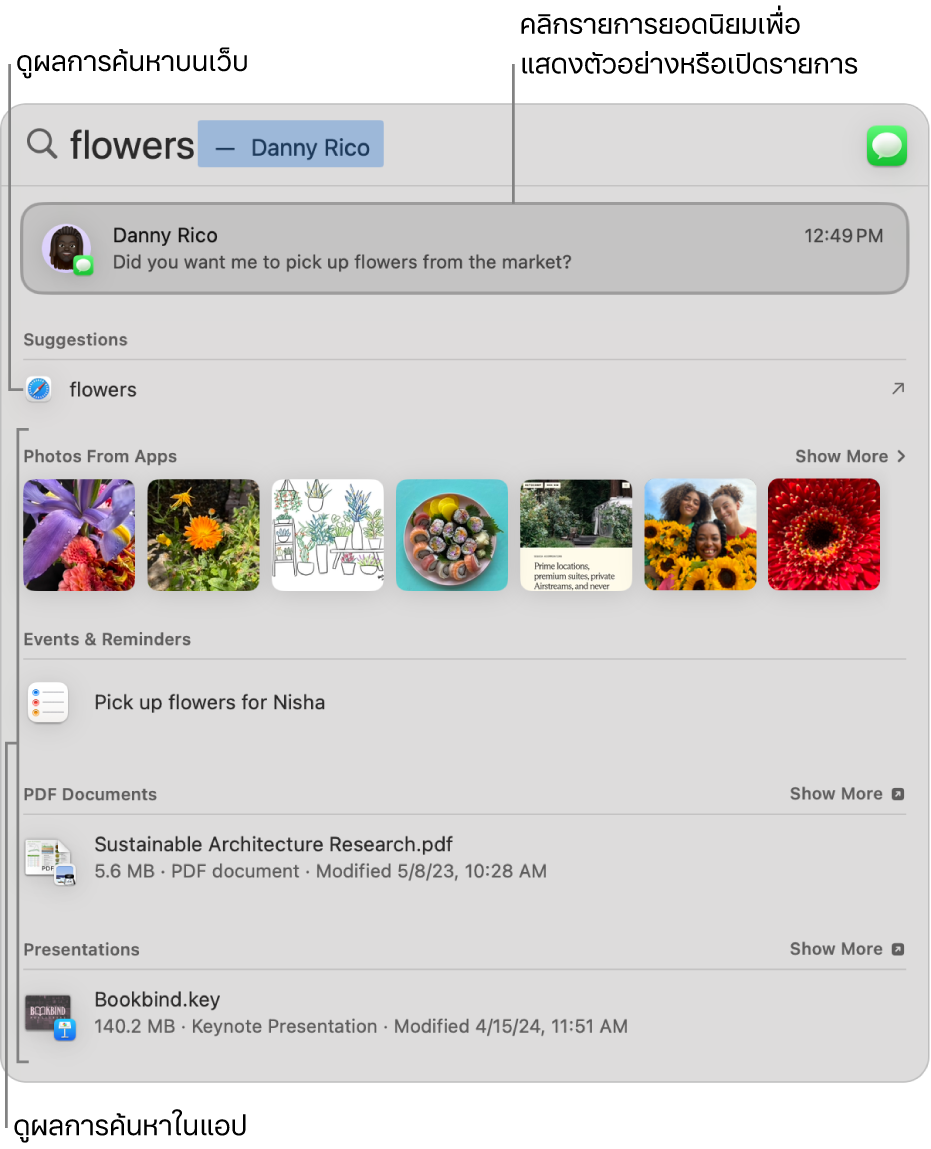Image resolution: width=931 pixels, height=1149 pixels.
Task: Open the potted plants drawing thumbnail
Action: click(x=327, y=535)
